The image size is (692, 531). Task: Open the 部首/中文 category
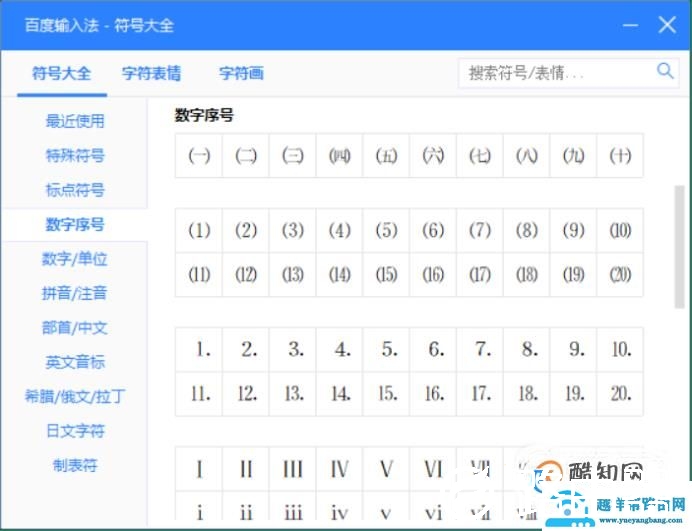pyautogui.click(x=75, y=328)
